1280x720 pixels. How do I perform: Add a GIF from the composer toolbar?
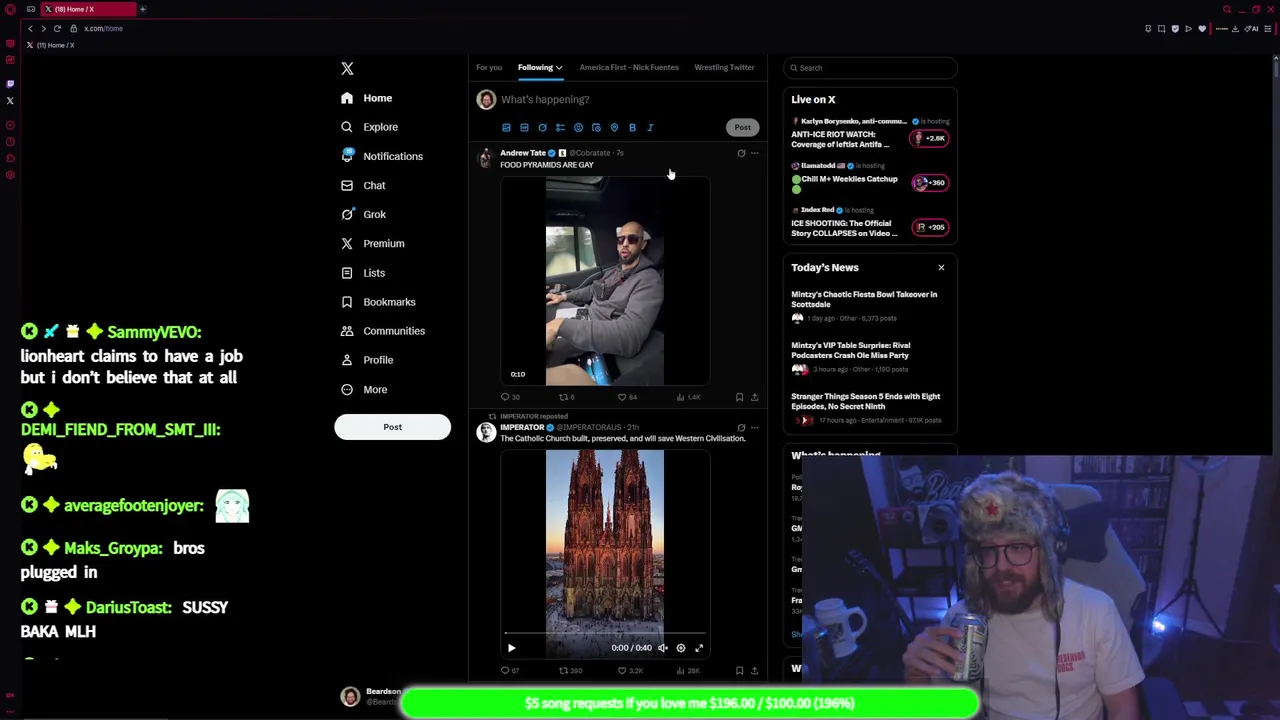click(x=524, y=128)
